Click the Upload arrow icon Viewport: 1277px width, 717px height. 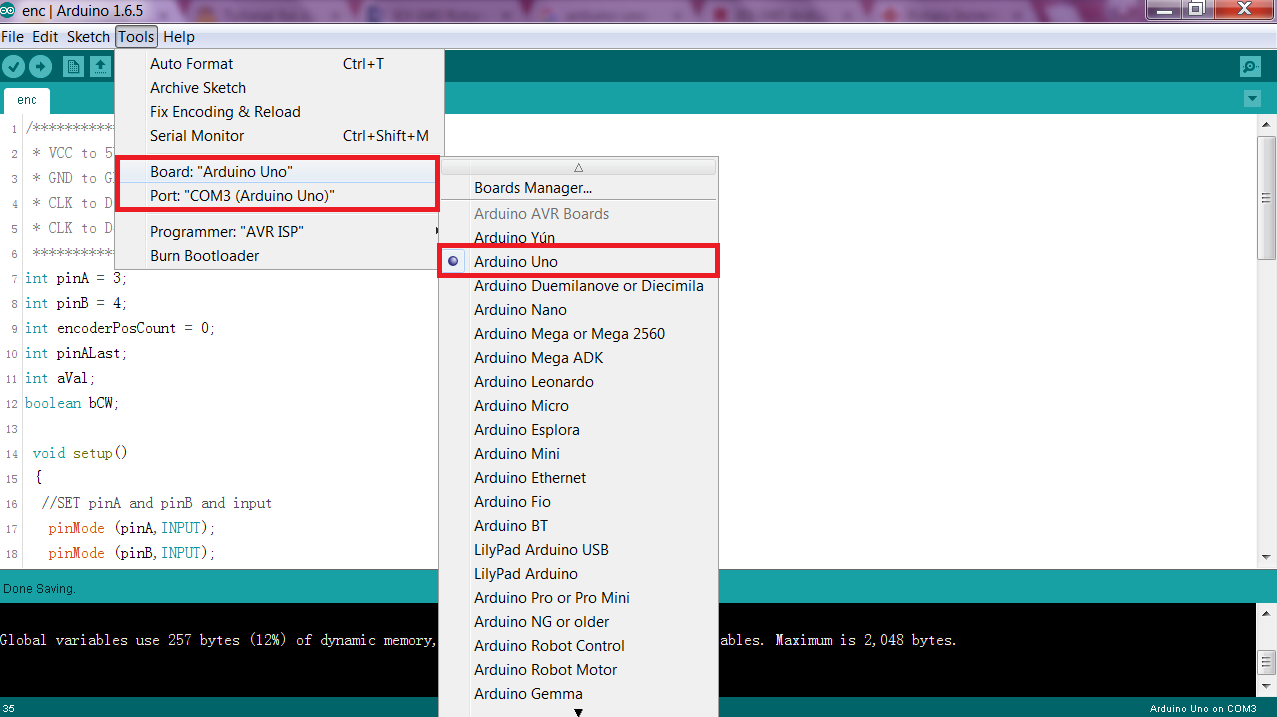click(40, 66)
